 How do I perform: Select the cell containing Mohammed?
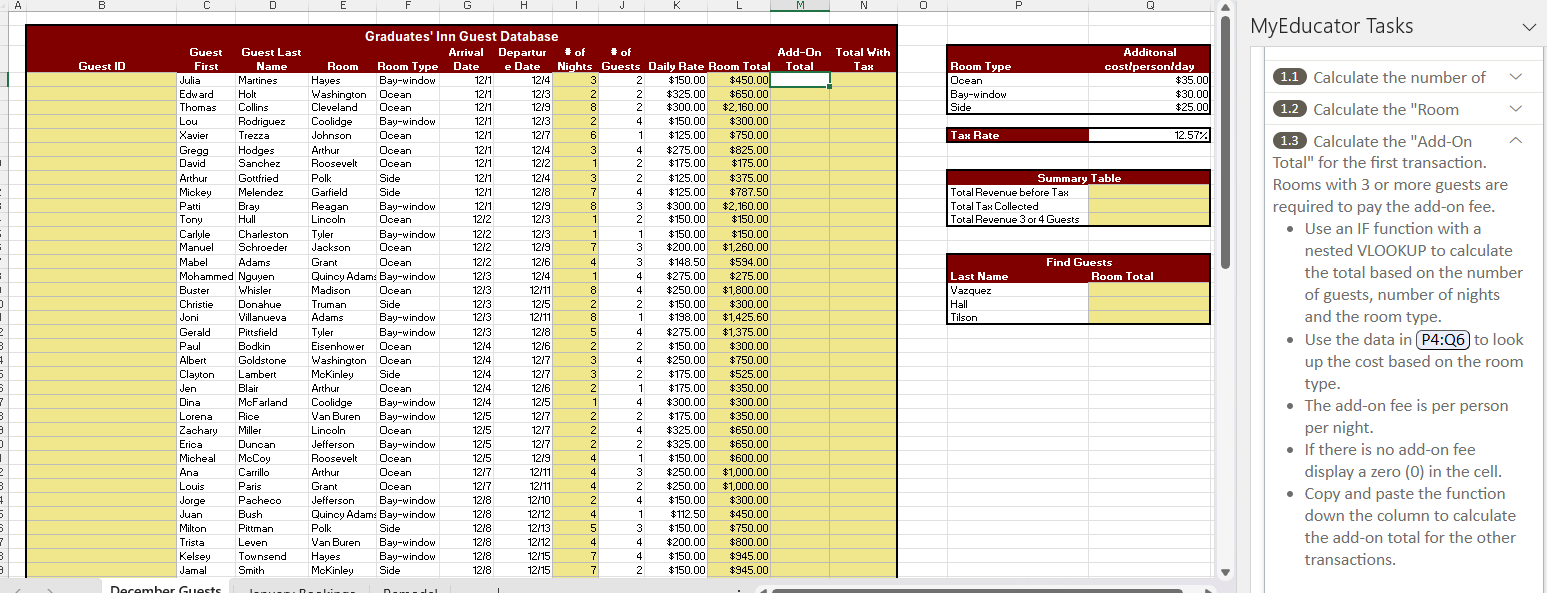pyautogui.click(x=205, y=276)
